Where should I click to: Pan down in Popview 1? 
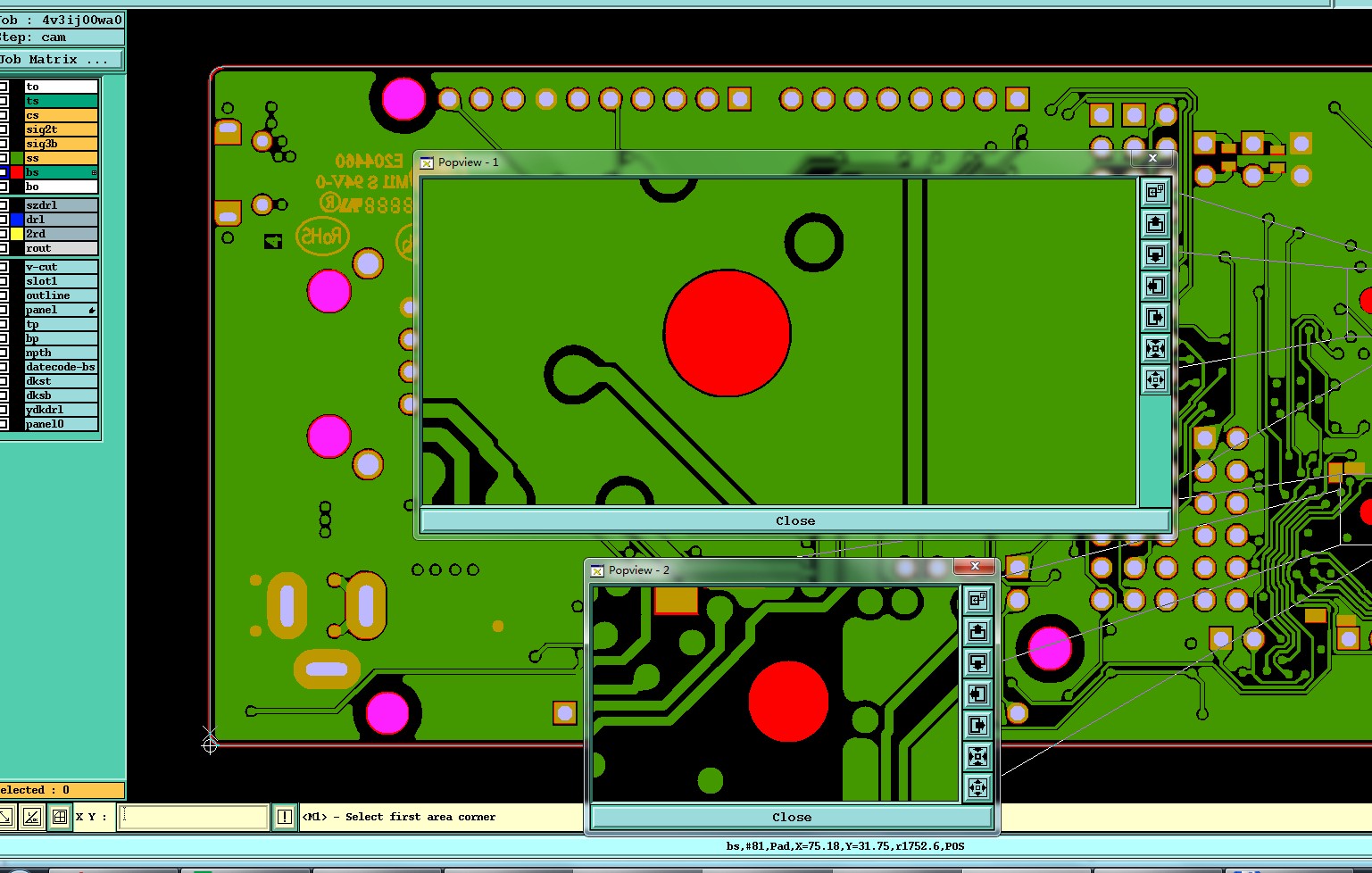click(1155, 255)
